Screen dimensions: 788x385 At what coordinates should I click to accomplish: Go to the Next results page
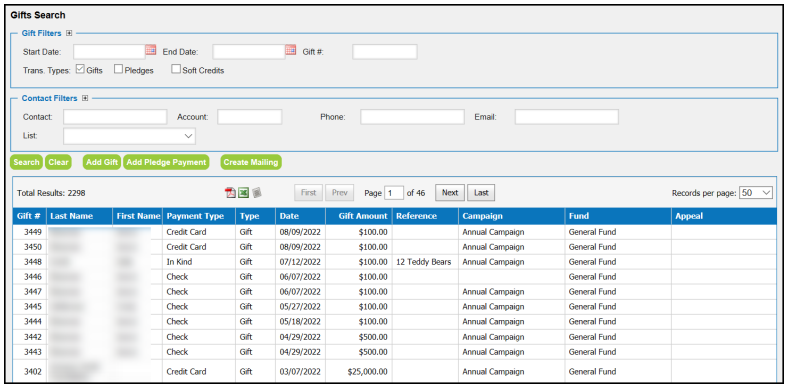(x=450, y=192)
